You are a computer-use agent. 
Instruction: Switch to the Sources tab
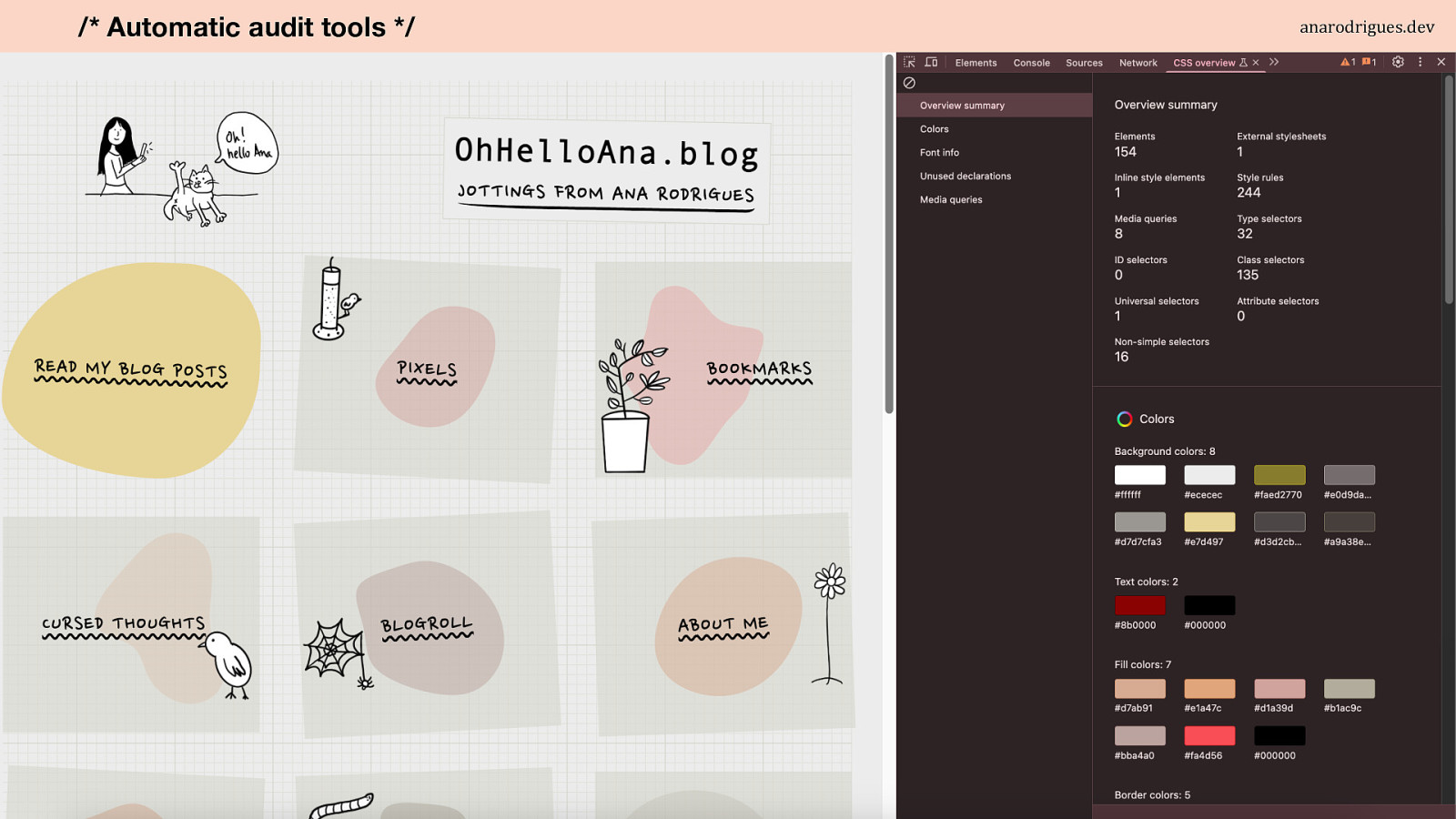(x=1084, y=63)
